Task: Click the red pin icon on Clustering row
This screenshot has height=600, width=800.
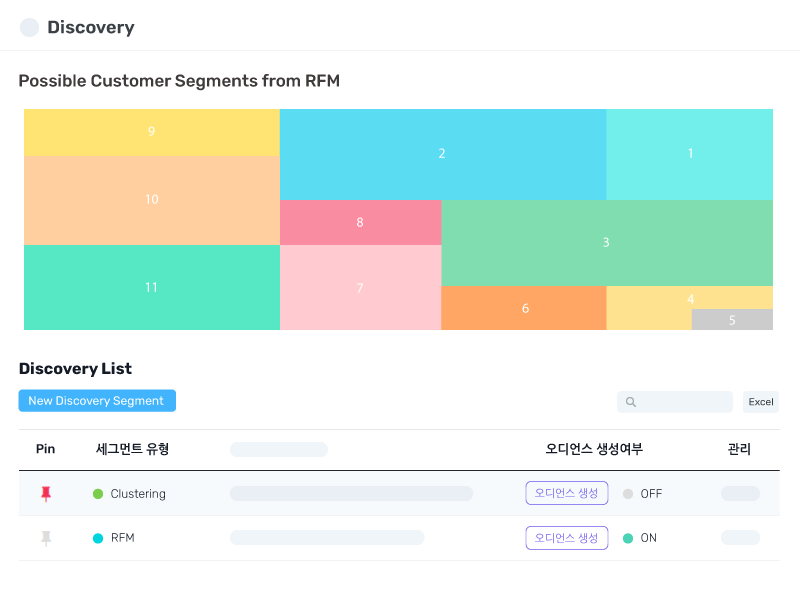Action: tap(45, 494)
